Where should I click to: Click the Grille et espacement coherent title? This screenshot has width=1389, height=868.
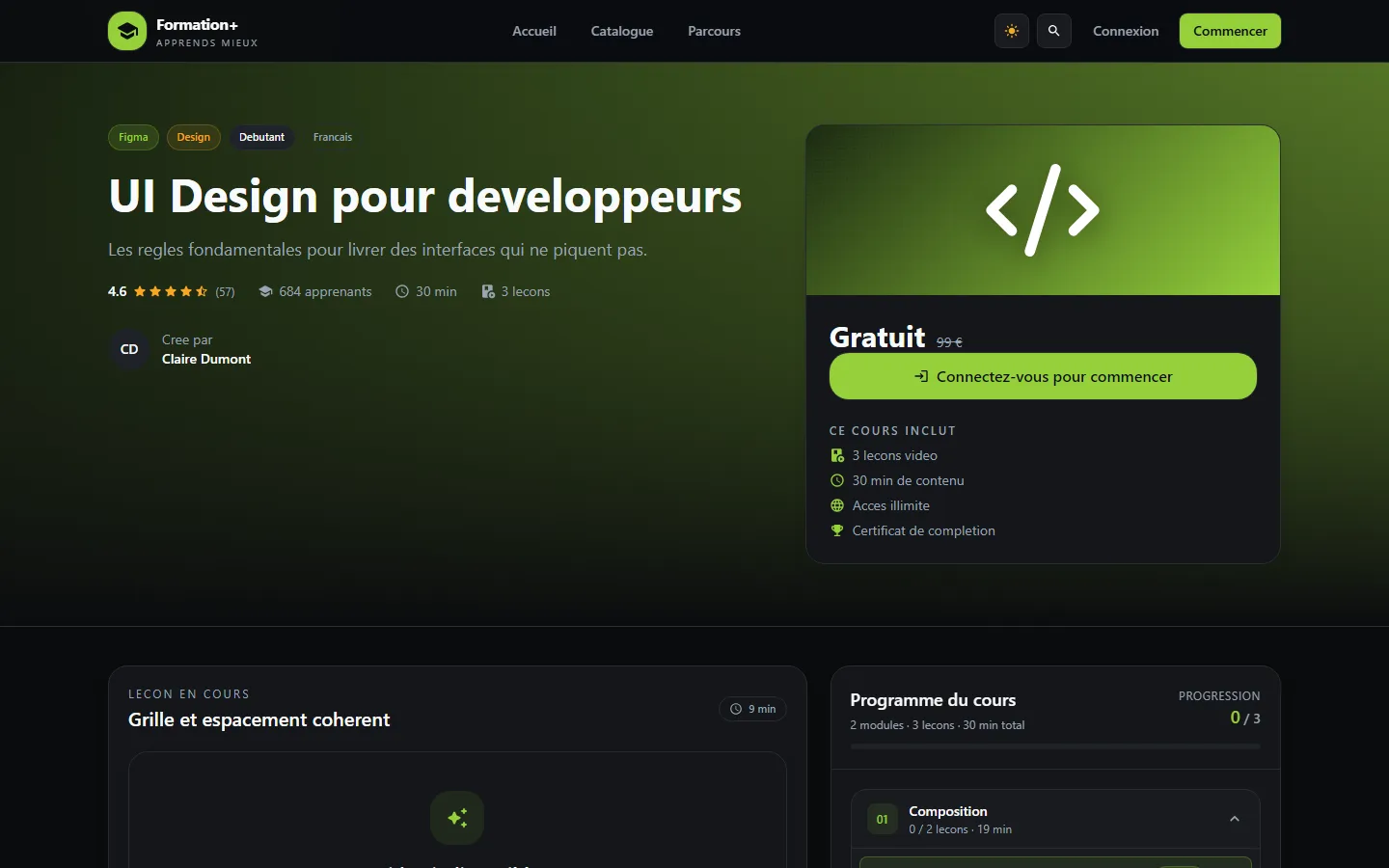point(259,719)
